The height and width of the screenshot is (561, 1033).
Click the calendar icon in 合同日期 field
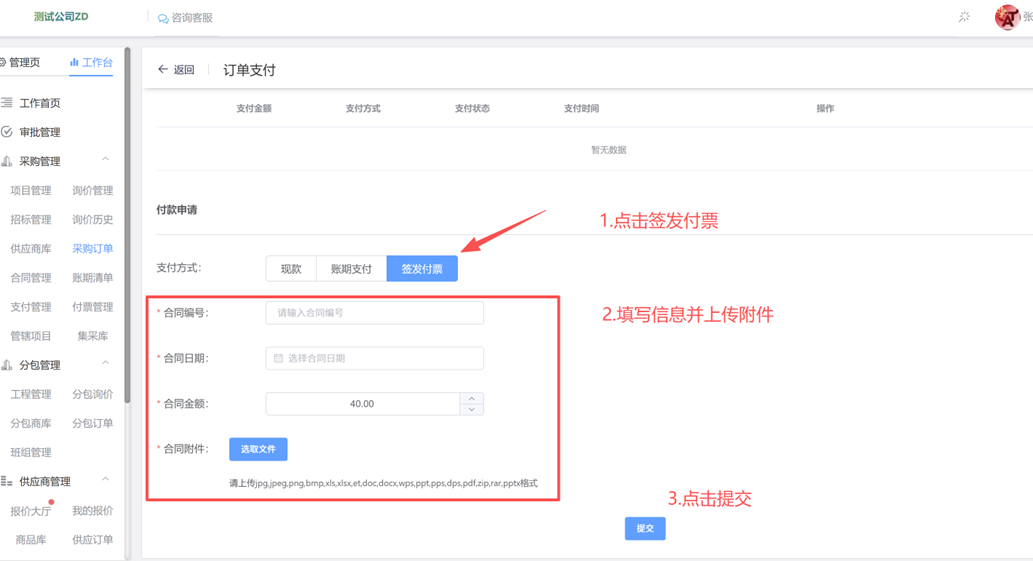pos(279,358)
